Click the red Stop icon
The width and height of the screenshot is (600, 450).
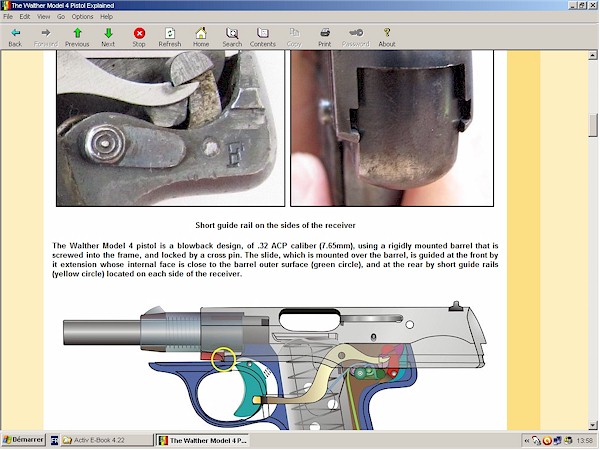click(x=139, y=33)
